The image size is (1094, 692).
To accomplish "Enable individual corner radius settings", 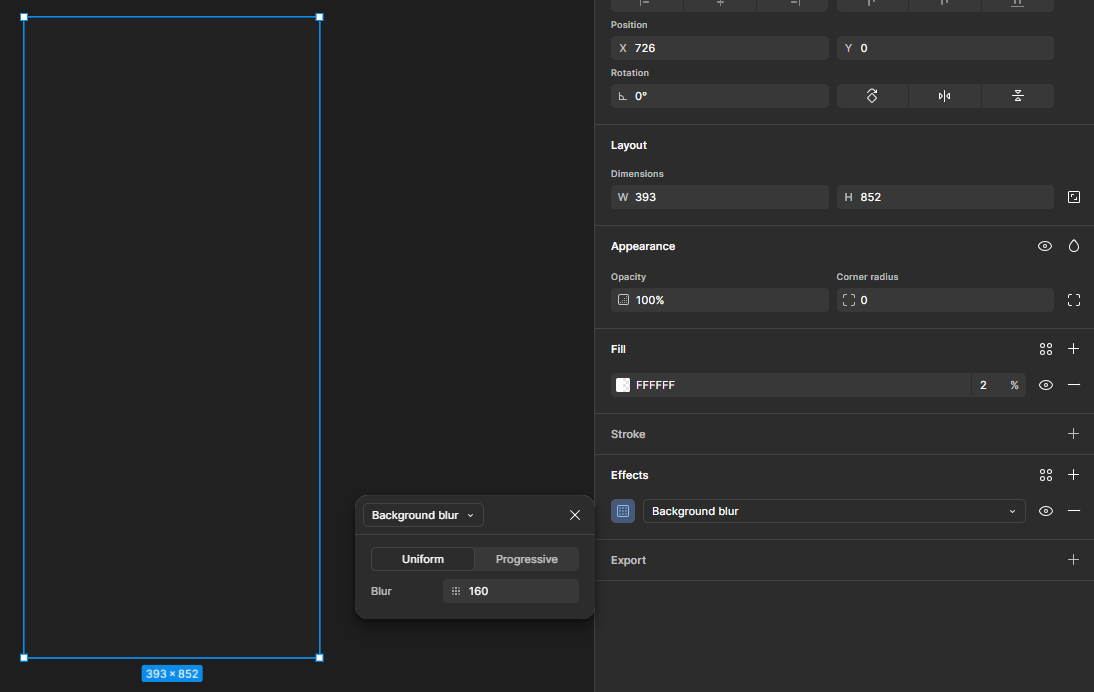I will 1074,300.
